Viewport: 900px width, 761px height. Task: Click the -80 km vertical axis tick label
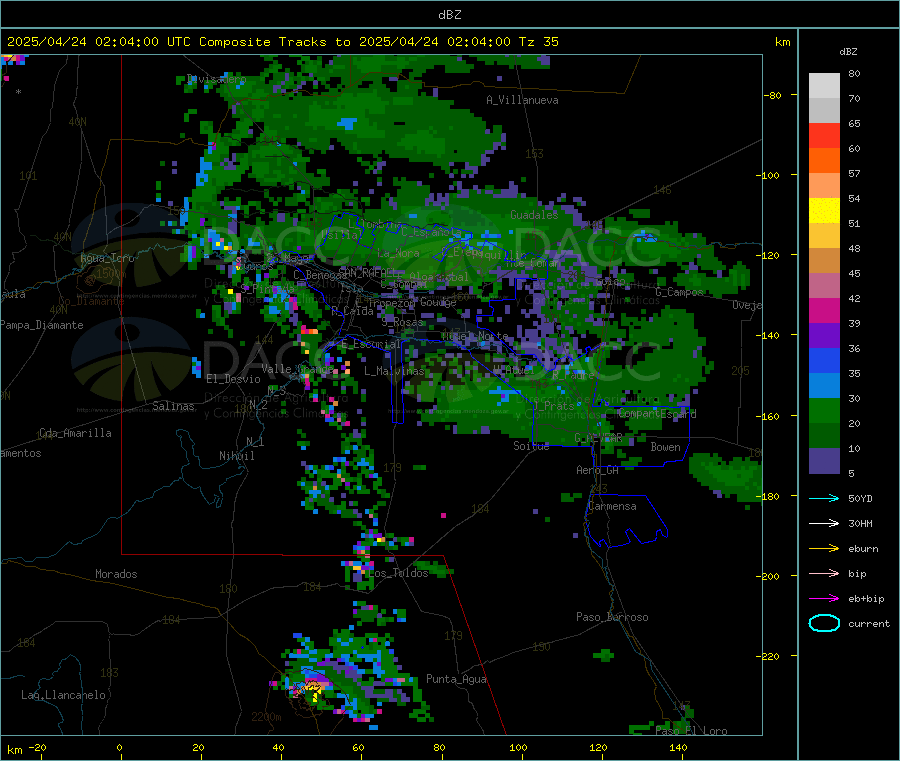(771, 95)
